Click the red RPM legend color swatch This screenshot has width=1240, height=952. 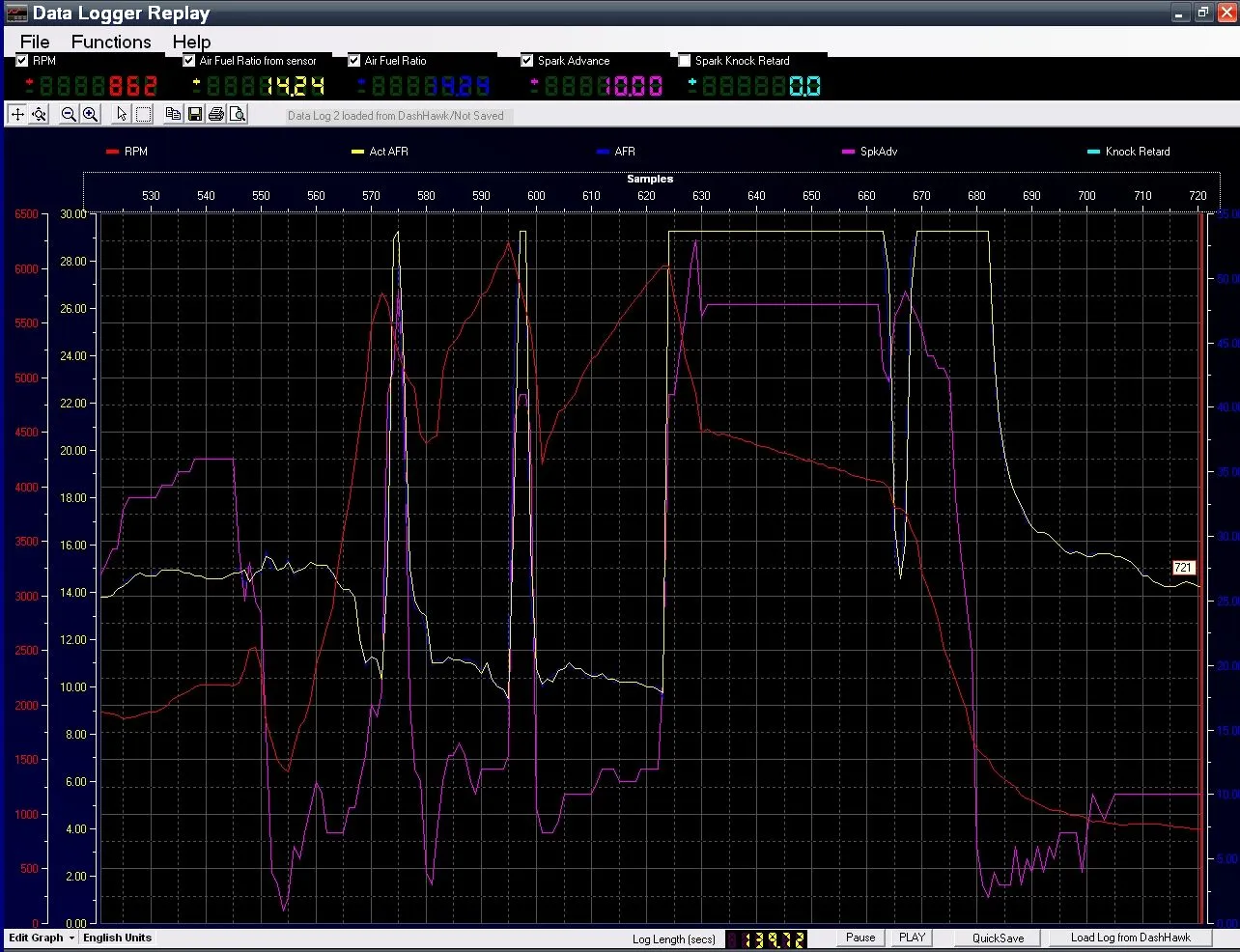point(112,152)
